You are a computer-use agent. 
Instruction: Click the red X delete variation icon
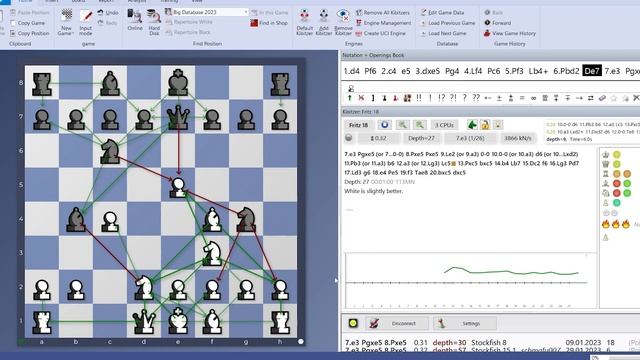(361, 98)
